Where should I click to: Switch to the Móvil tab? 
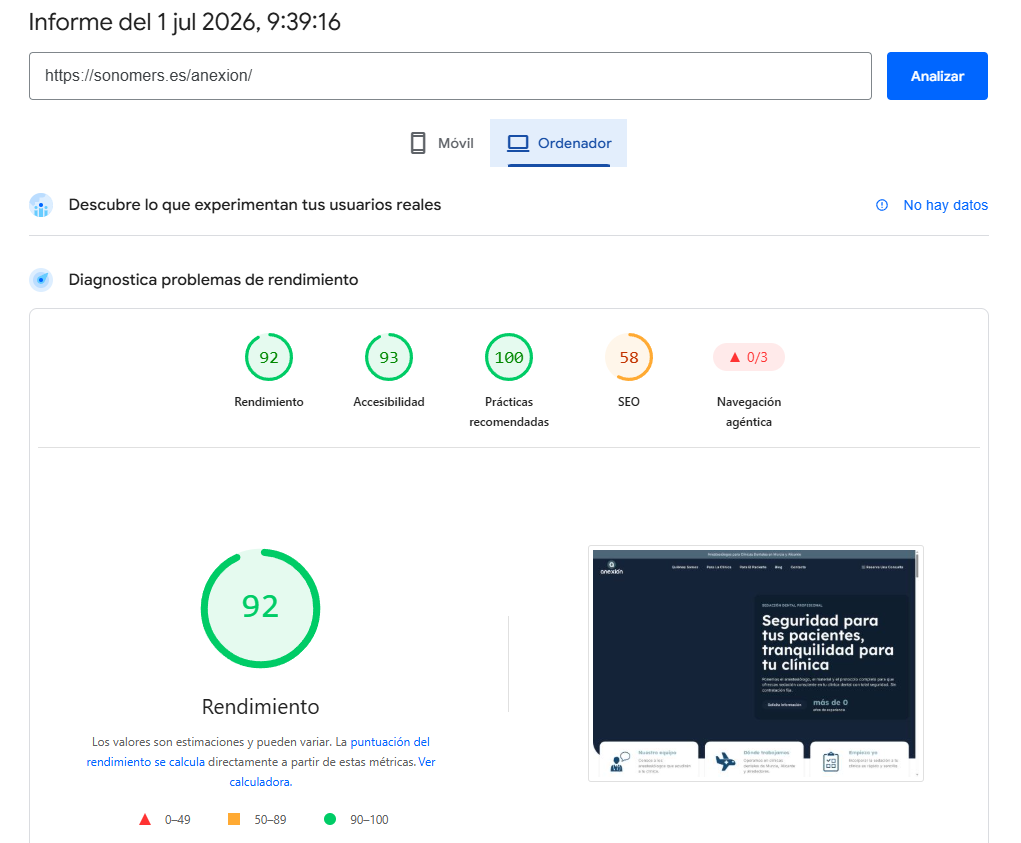(441, 143)
